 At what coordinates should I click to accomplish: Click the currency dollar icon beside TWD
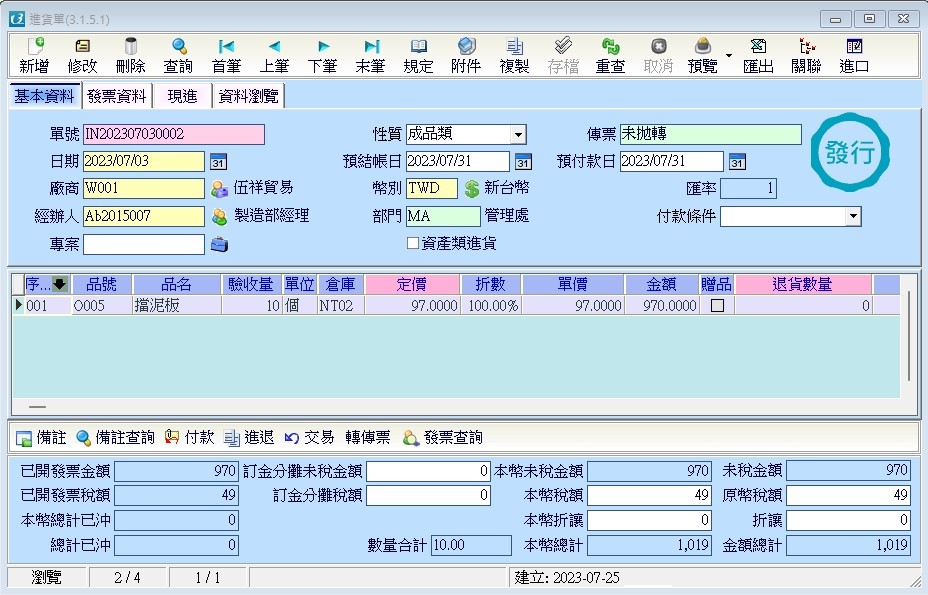[x=472, y=189]
